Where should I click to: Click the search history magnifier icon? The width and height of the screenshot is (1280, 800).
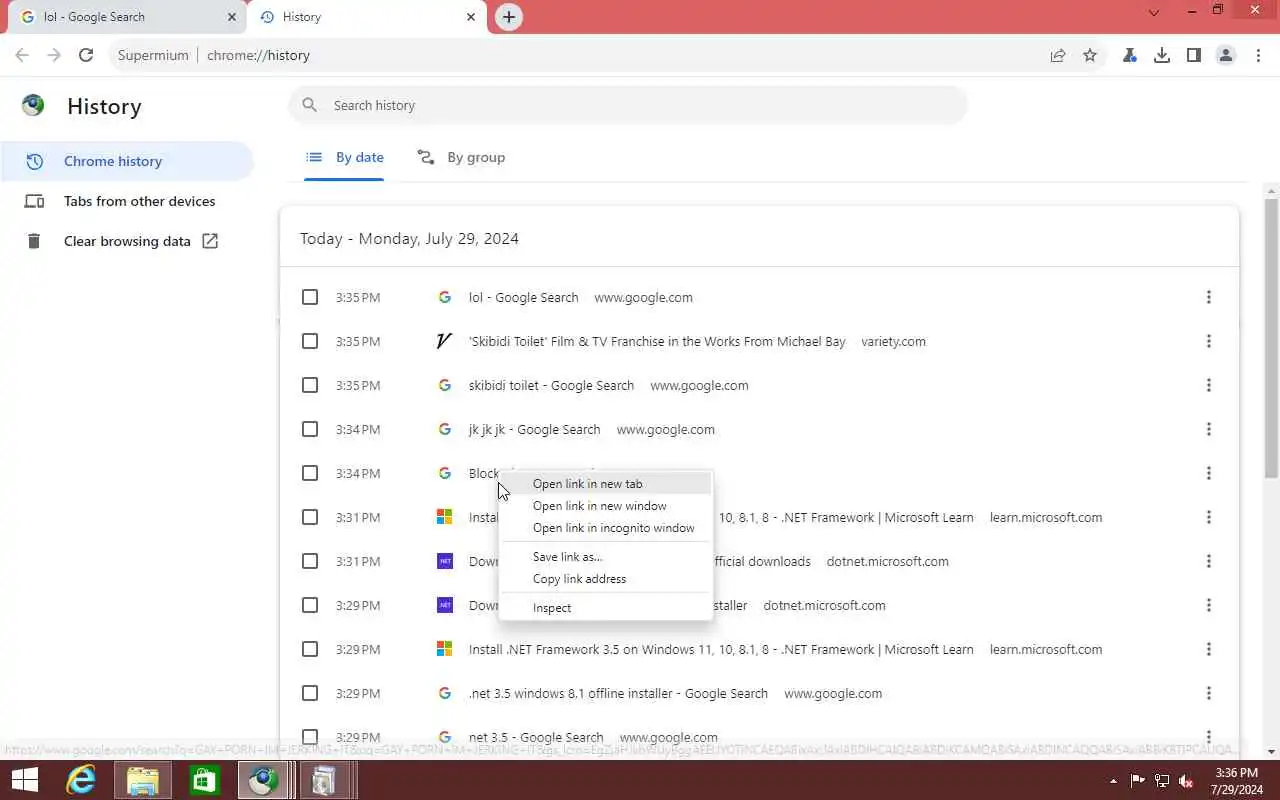pos(310,105)
